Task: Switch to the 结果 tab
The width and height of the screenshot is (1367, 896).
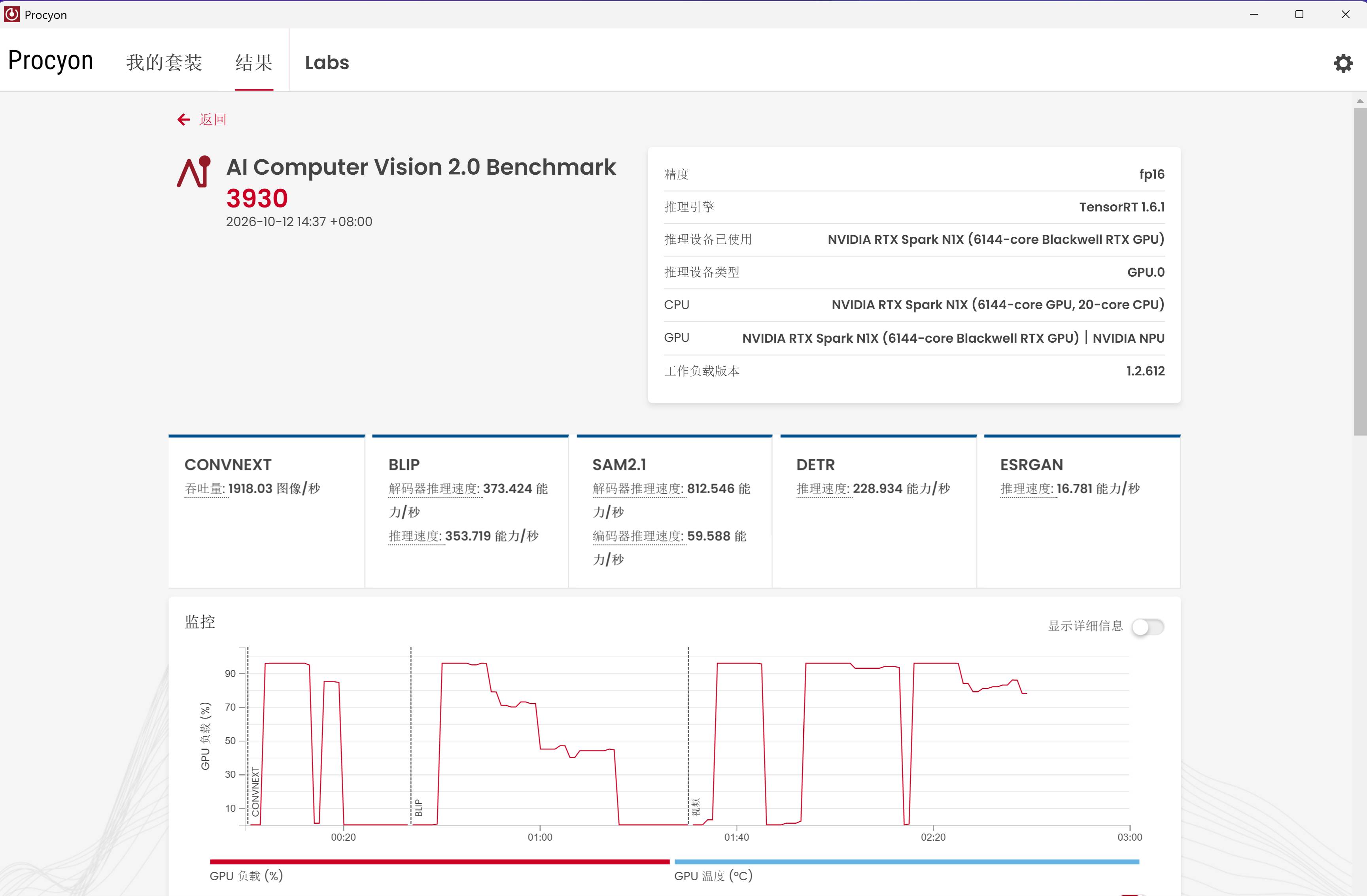Action: coord(254,62)
